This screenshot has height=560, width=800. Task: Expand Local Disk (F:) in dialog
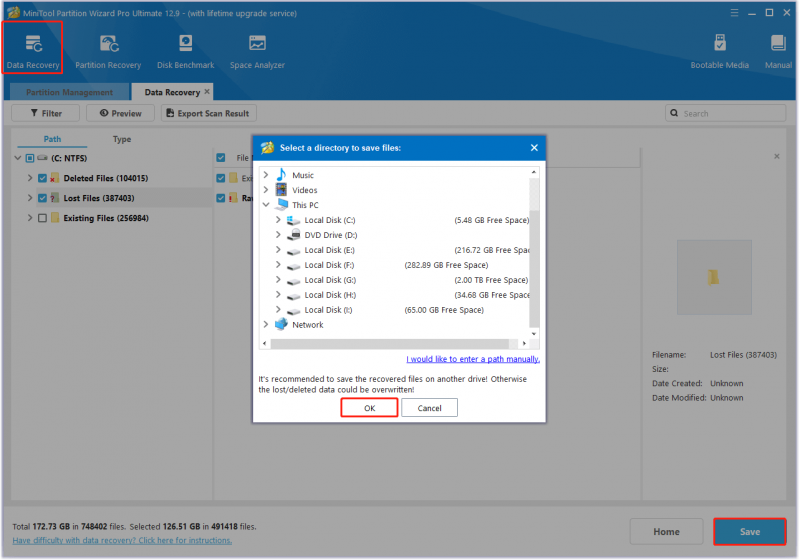point(278,264)
